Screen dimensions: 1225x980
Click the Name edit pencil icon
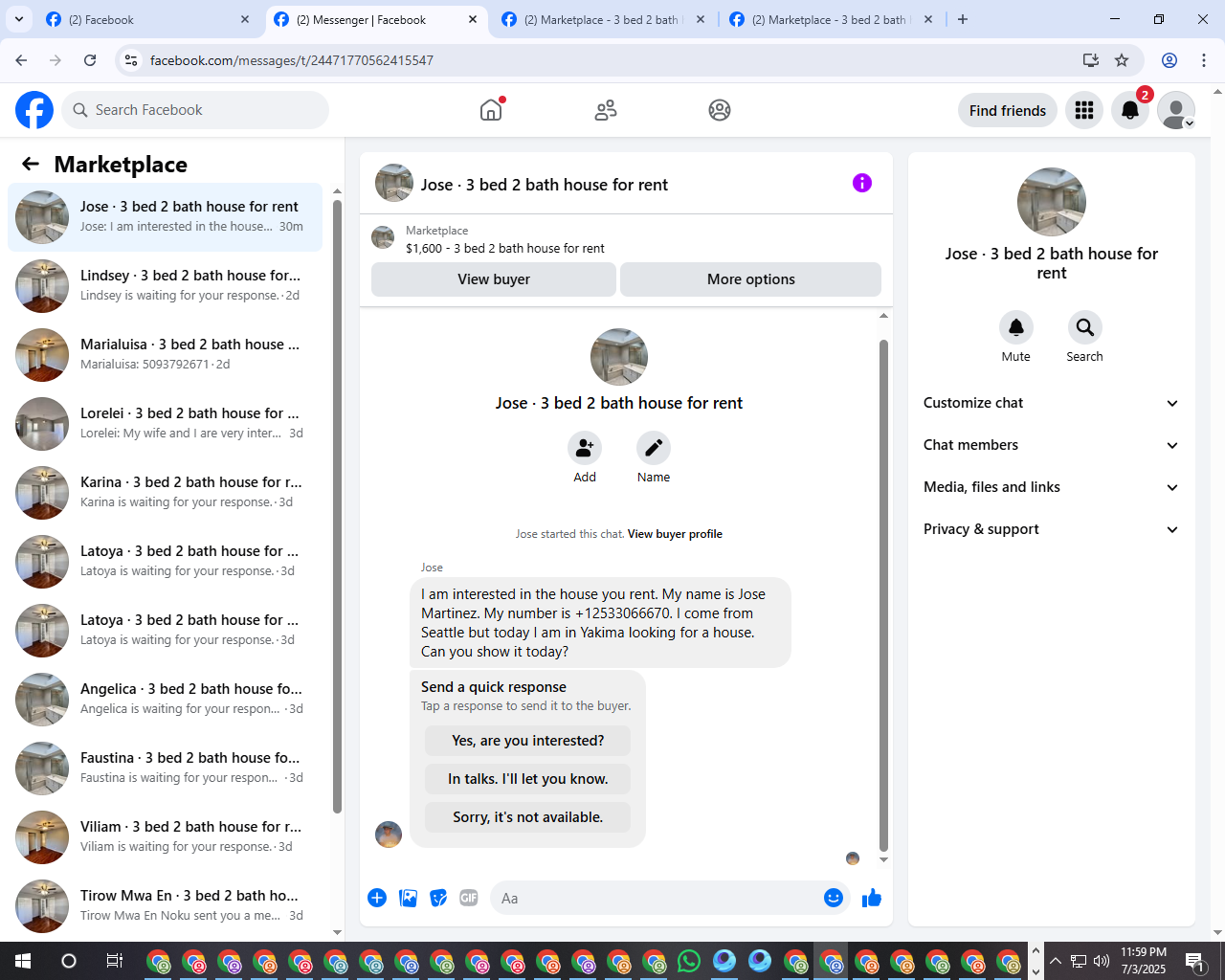click(x=654, y=448)
